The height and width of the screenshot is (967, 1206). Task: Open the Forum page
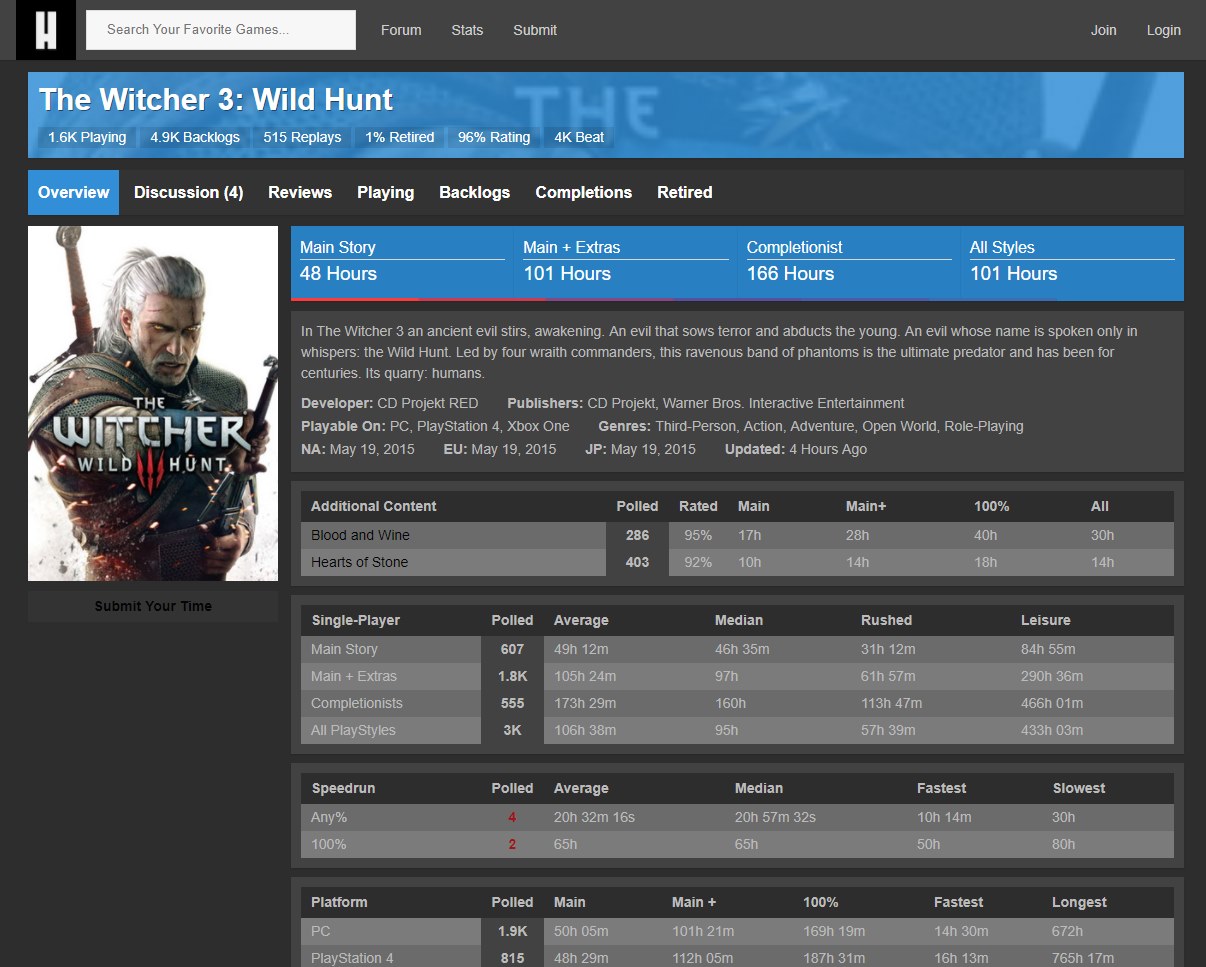pos(401,30)
